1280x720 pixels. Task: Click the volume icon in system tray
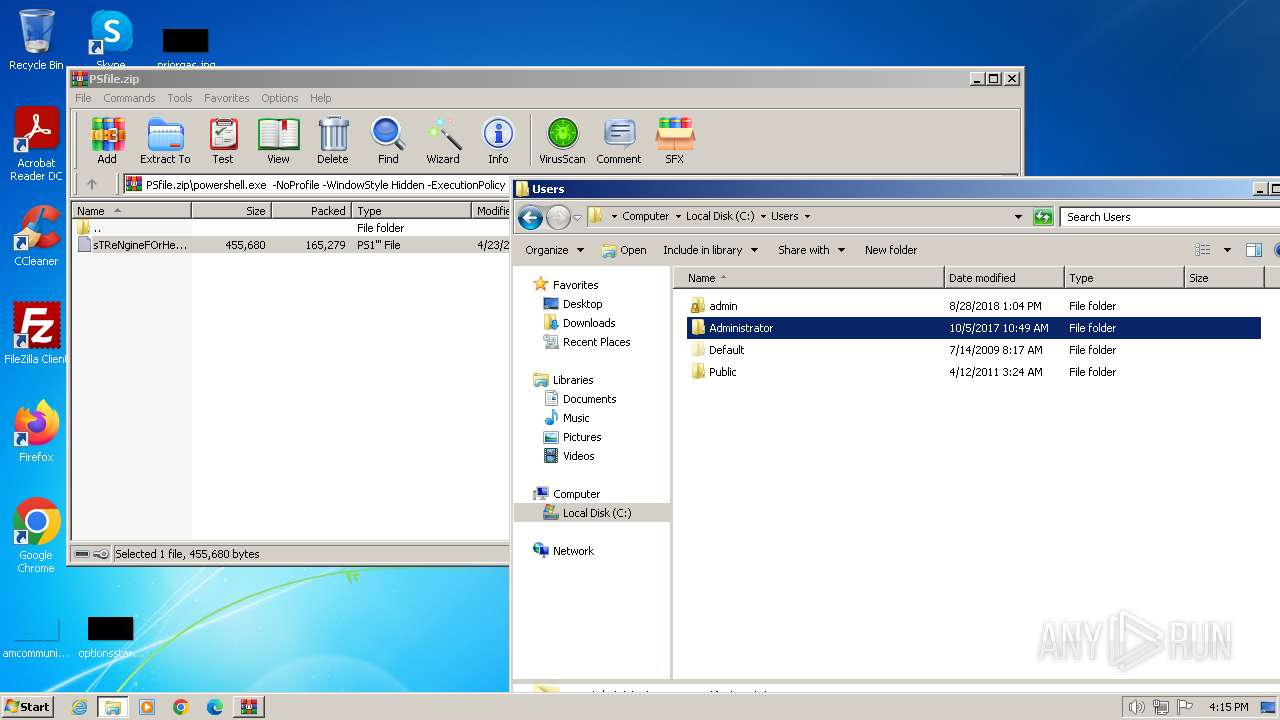click(1136, 707)
